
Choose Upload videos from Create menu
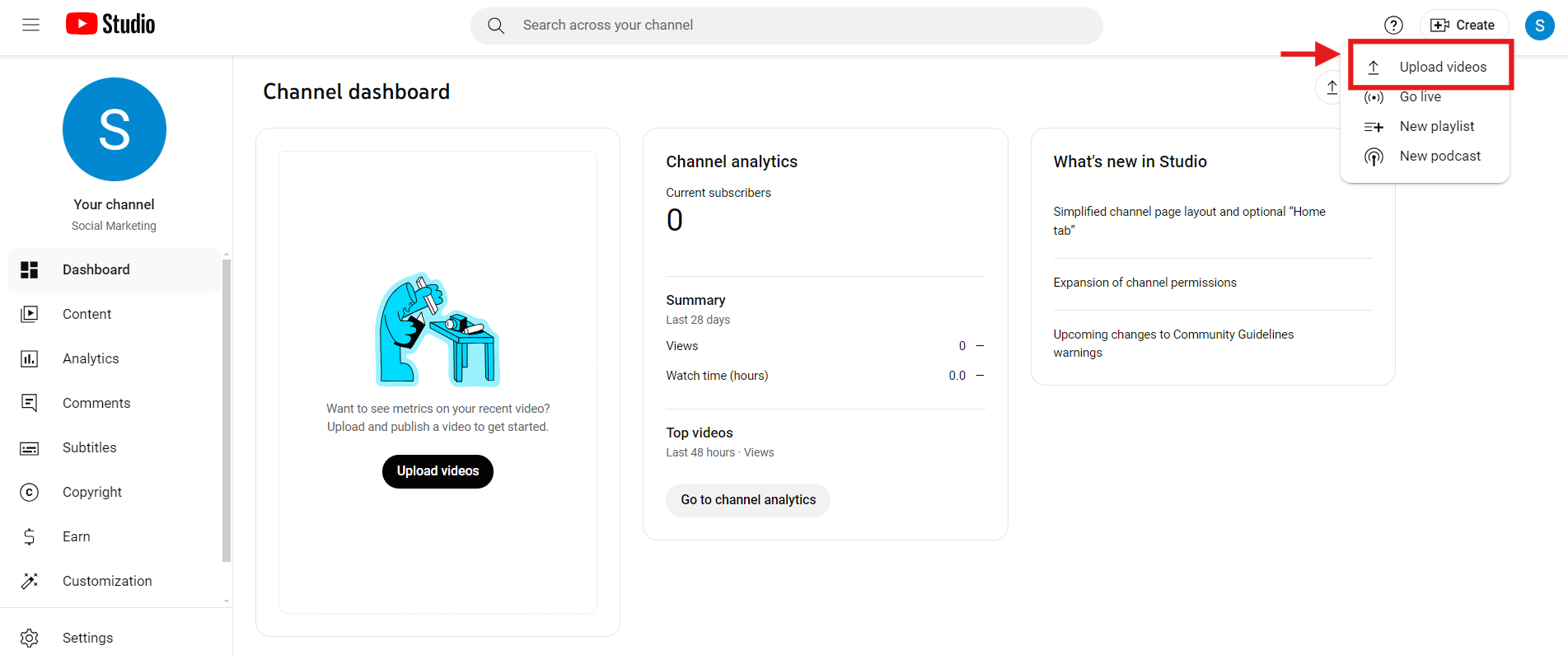pos(1442,67)
